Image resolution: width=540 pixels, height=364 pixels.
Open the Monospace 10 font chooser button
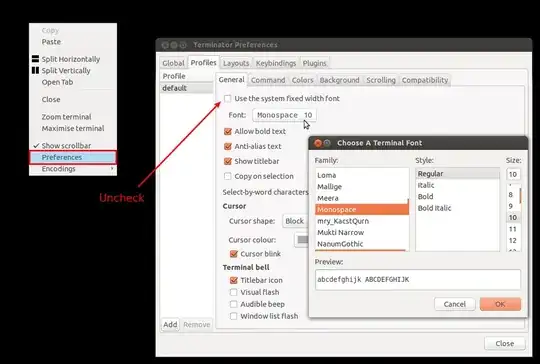click(x=284, y=115)
